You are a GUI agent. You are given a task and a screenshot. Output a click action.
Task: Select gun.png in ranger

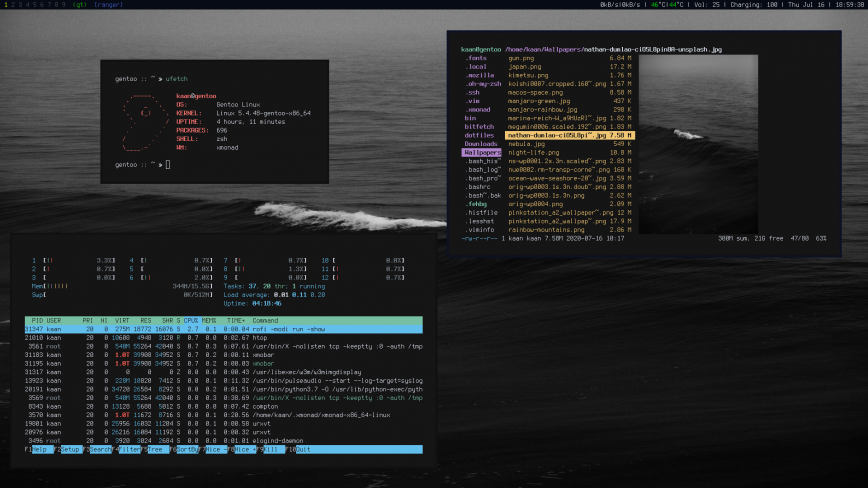(x=570, y=58)
